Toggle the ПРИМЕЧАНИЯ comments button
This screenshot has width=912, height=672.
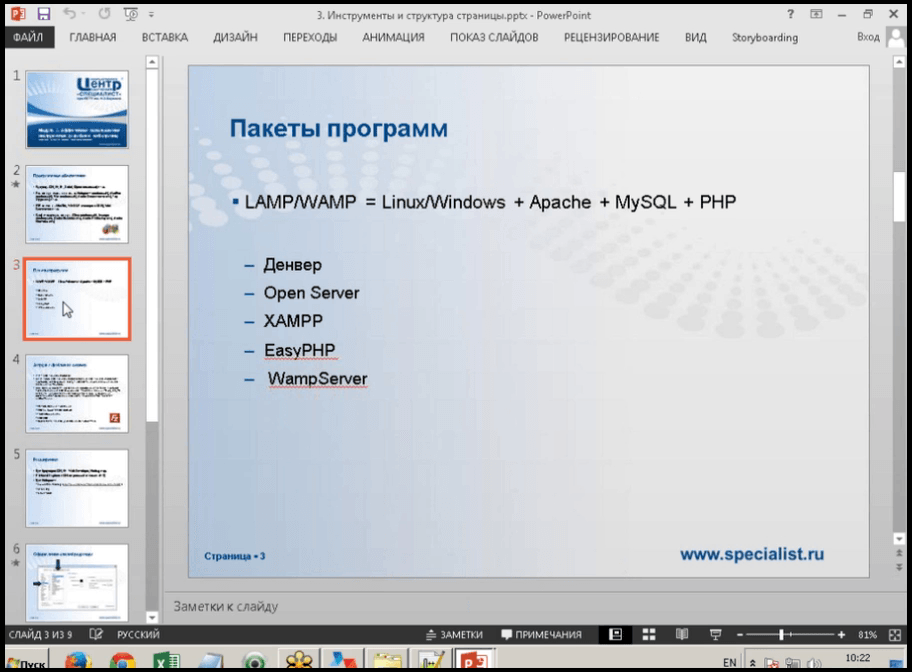(x=542, y=635)
